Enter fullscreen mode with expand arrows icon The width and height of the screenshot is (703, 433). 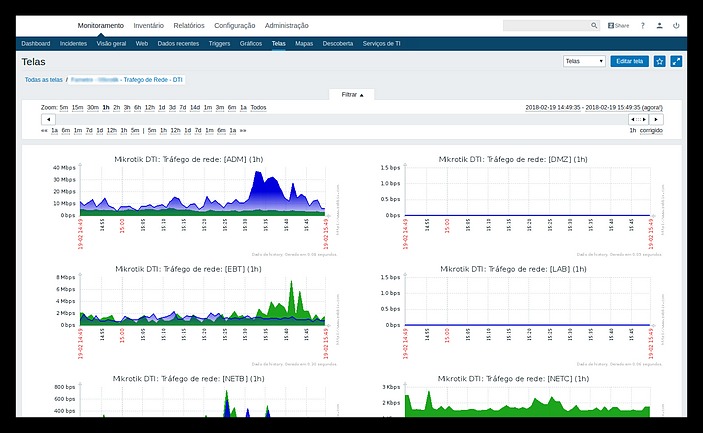tap(677, 61)
